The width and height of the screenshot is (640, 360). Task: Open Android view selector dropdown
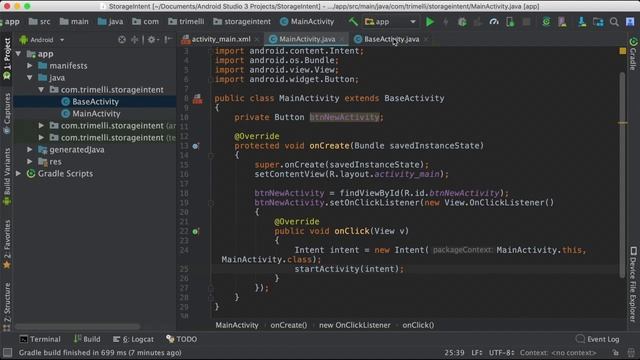(x=42, y=40)
